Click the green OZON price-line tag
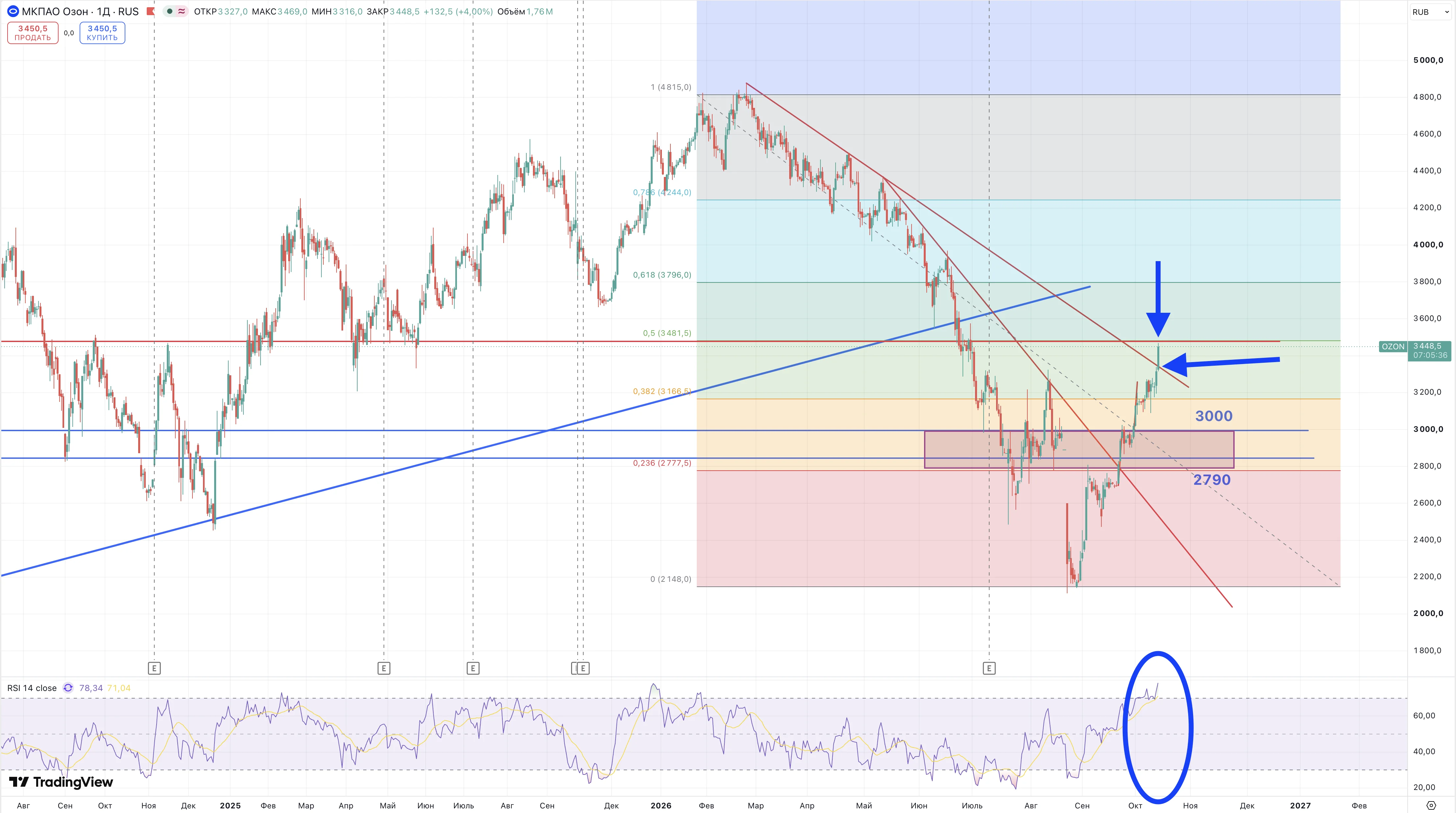Image resolution: width=1456 pixels, height=813 pixels. (1393, 346)
